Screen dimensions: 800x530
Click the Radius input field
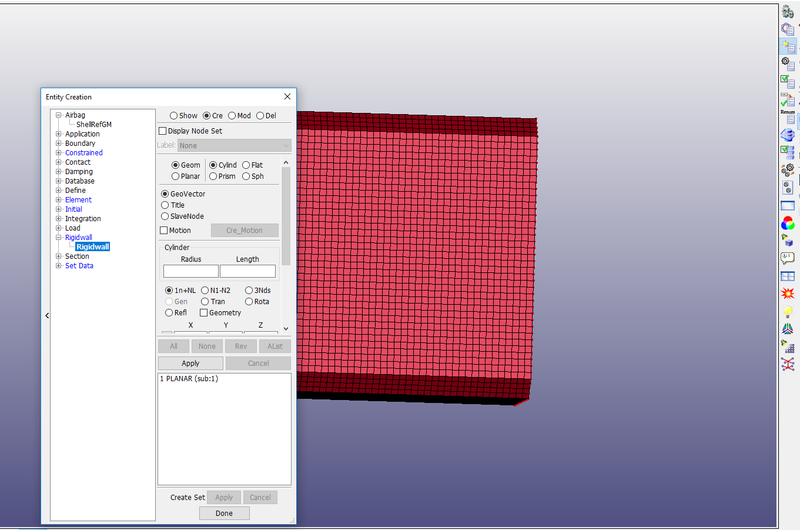point(191,271)
